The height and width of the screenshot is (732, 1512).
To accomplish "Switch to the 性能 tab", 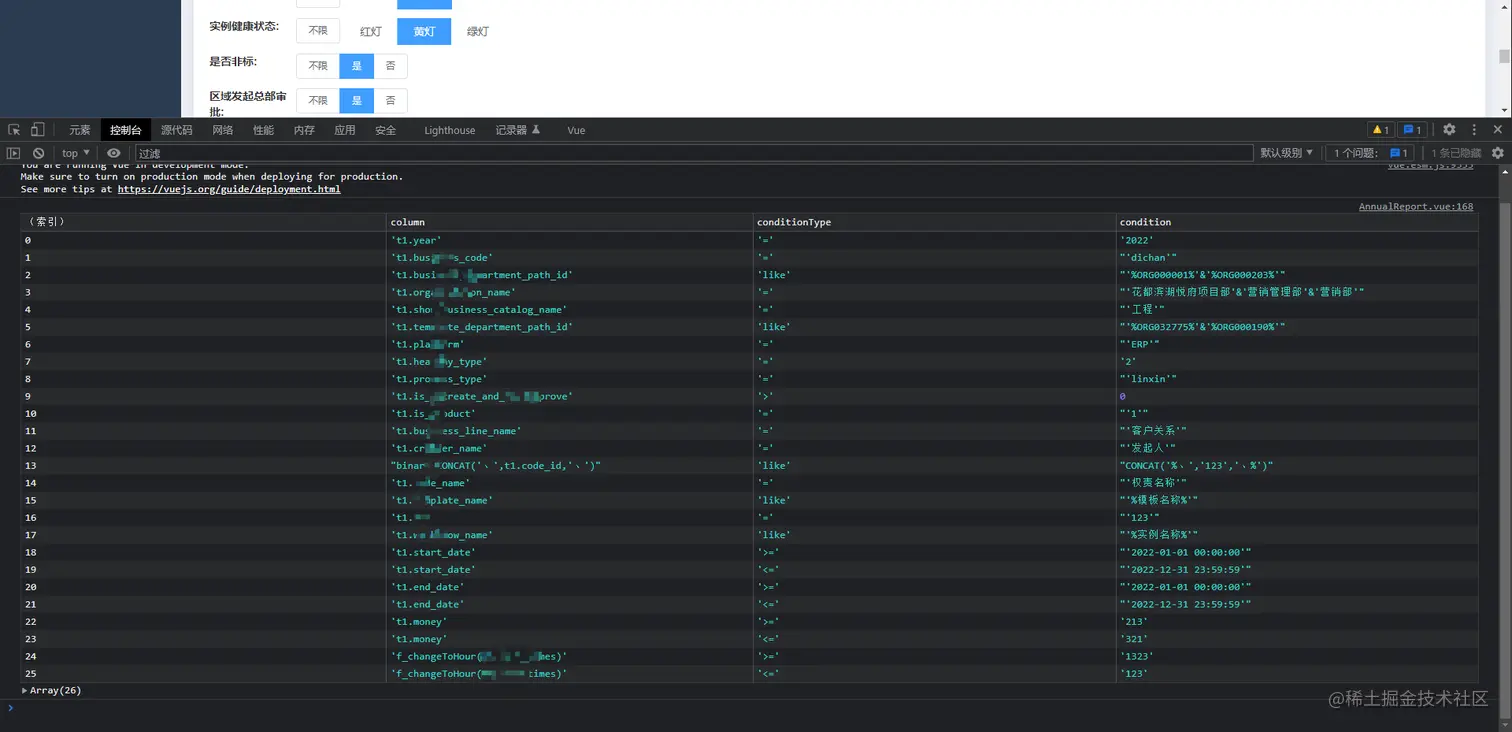I will [263, 130].
